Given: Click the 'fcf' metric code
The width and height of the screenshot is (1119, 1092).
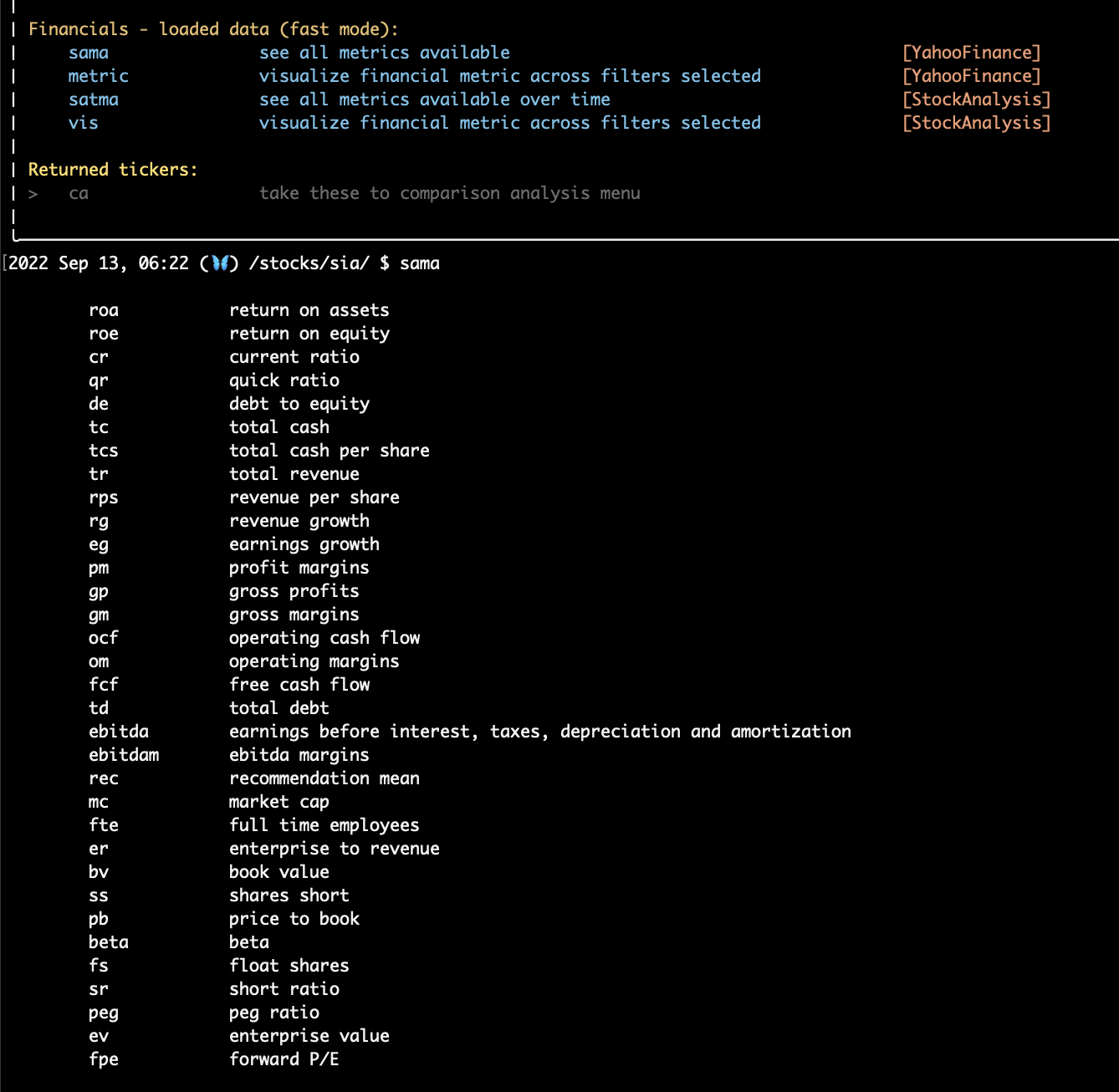Looking at the screenshot, I should (x=104, y=685).
